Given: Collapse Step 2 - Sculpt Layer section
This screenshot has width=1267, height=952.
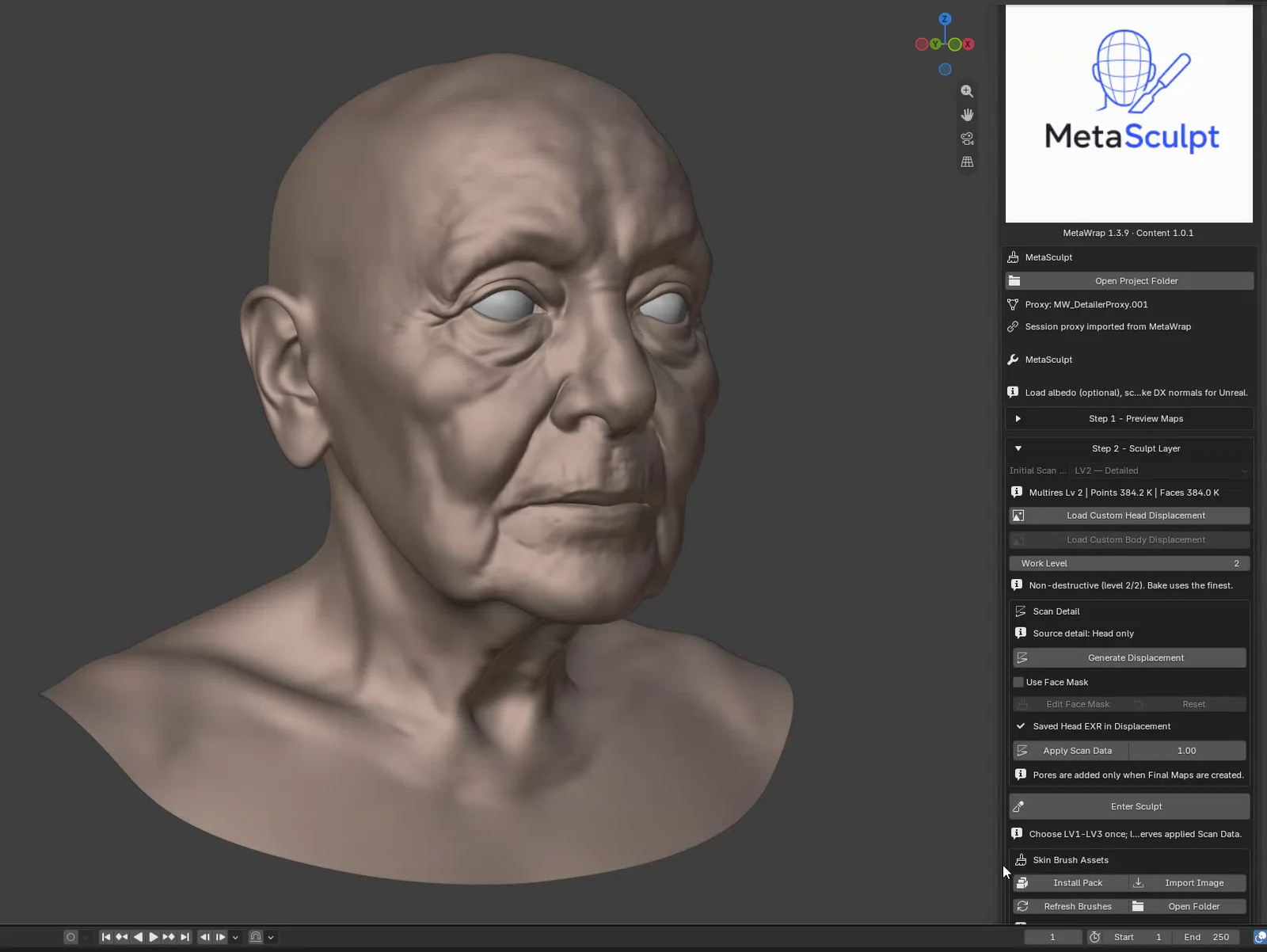Looking at the screenshot, I should 1129,448.
